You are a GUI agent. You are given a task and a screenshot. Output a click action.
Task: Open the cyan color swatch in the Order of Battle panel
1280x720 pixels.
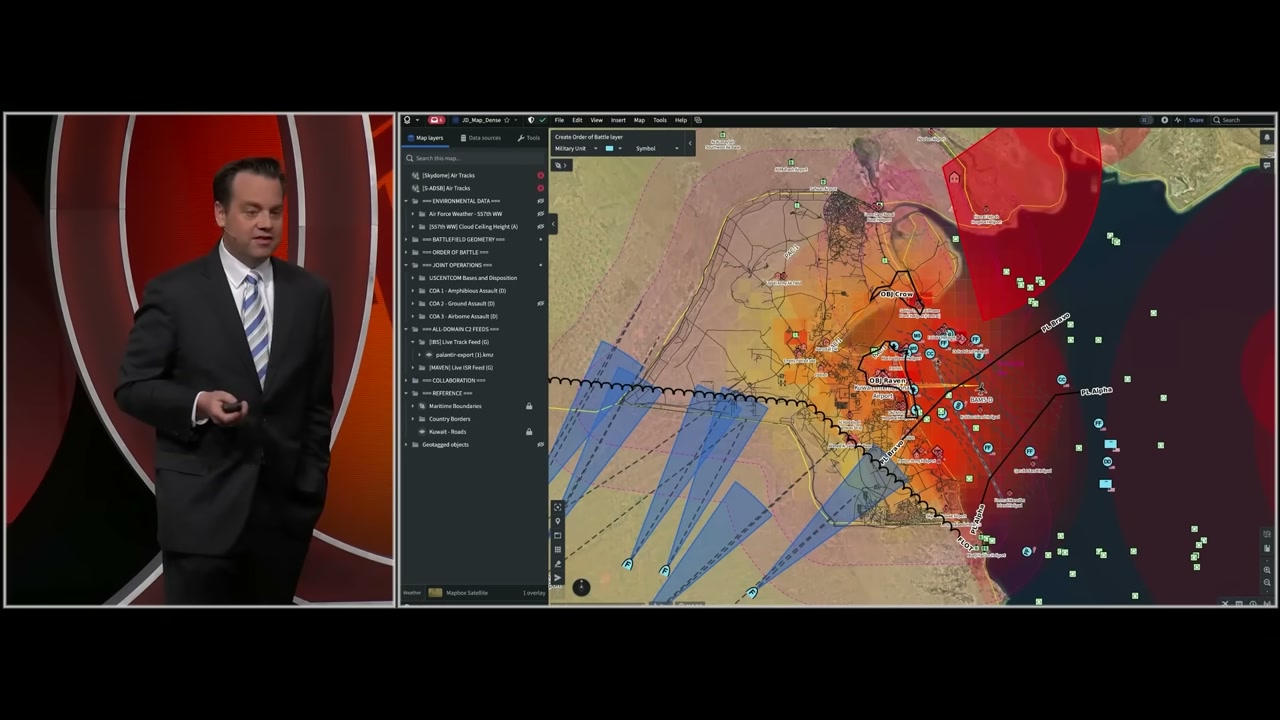point(609,148)
